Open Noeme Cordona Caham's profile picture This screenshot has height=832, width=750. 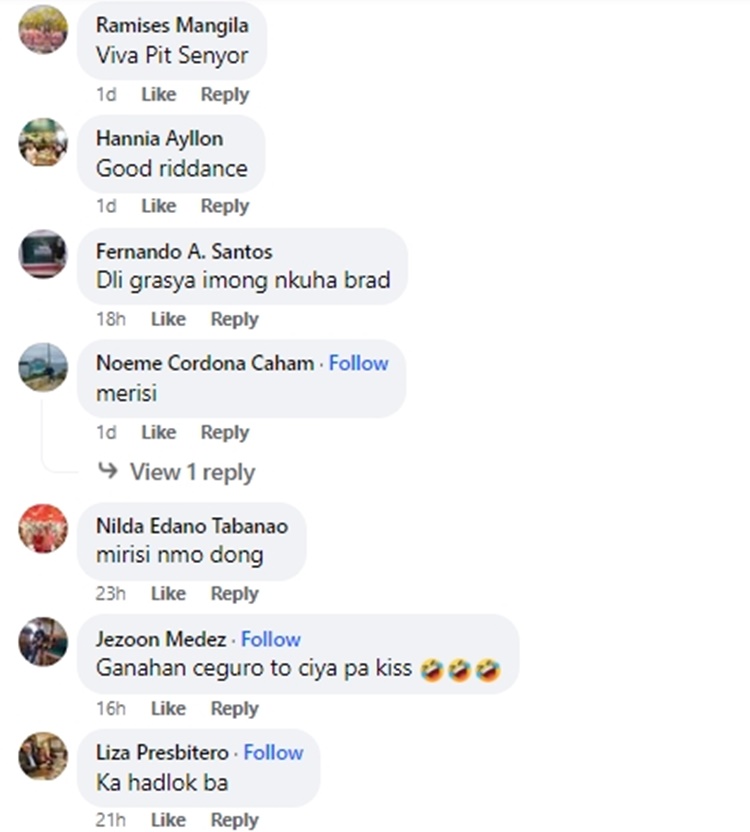43,367
